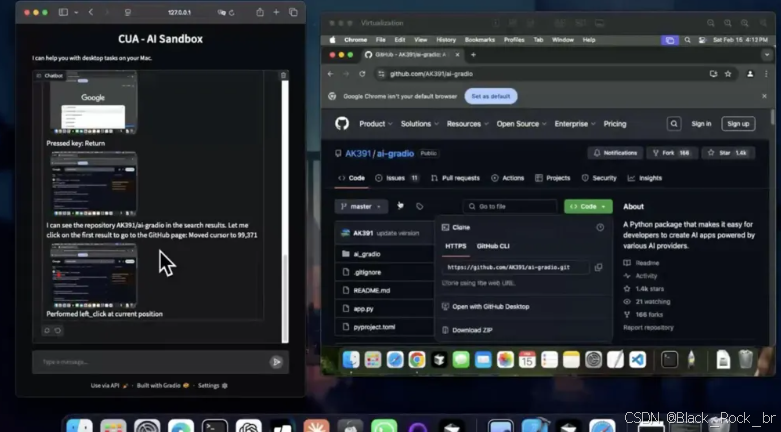Image resolution: width=781 pixels, height=432 pixels.
Task: Expand the Resources menu on GitHub
Action: (467, 124)
